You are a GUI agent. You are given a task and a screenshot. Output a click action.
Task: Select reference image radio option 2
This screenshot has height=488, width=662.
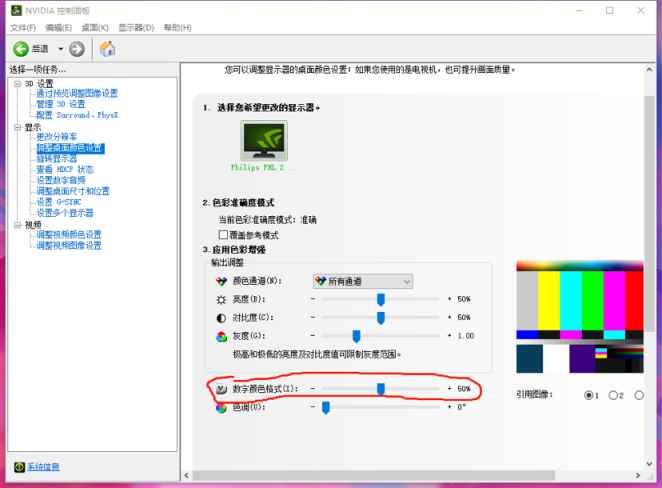pyautogui.click(x=613, y=395)
